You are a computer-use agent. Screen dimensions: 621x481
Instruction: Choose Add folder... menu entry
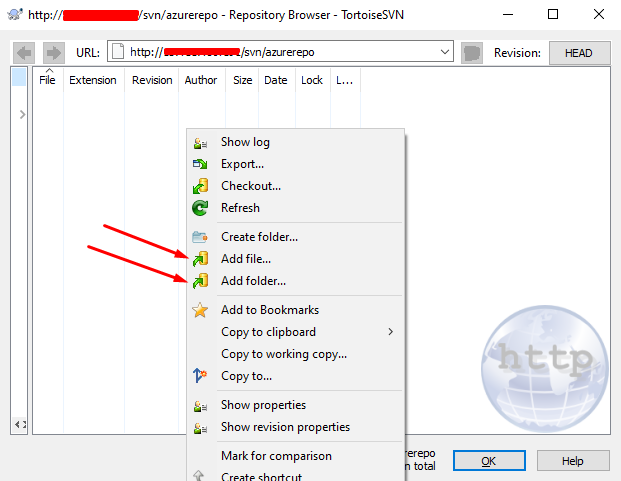coord(295,281)
